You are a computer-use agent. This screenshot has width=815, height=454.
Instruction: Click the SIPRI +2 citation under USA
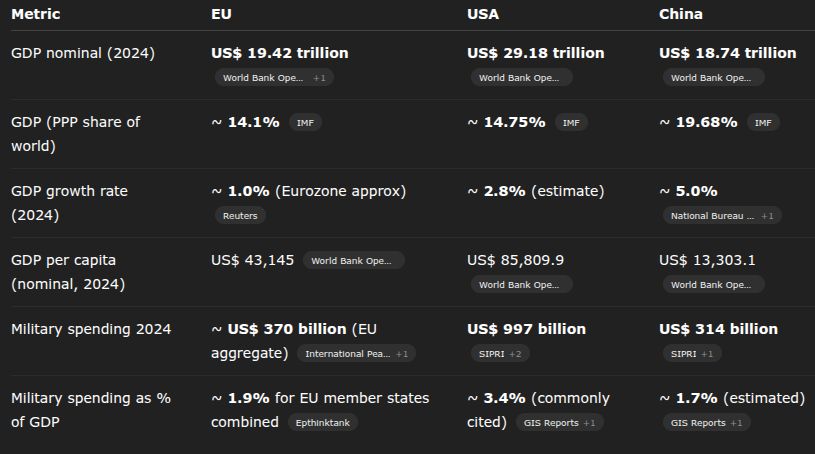pos(499,354)
